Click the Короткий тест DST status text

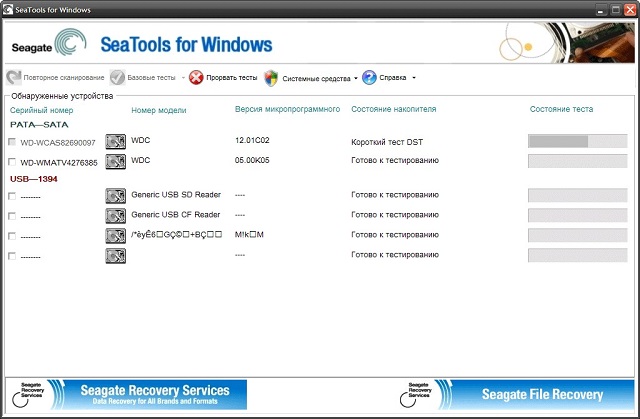(387, 142)
